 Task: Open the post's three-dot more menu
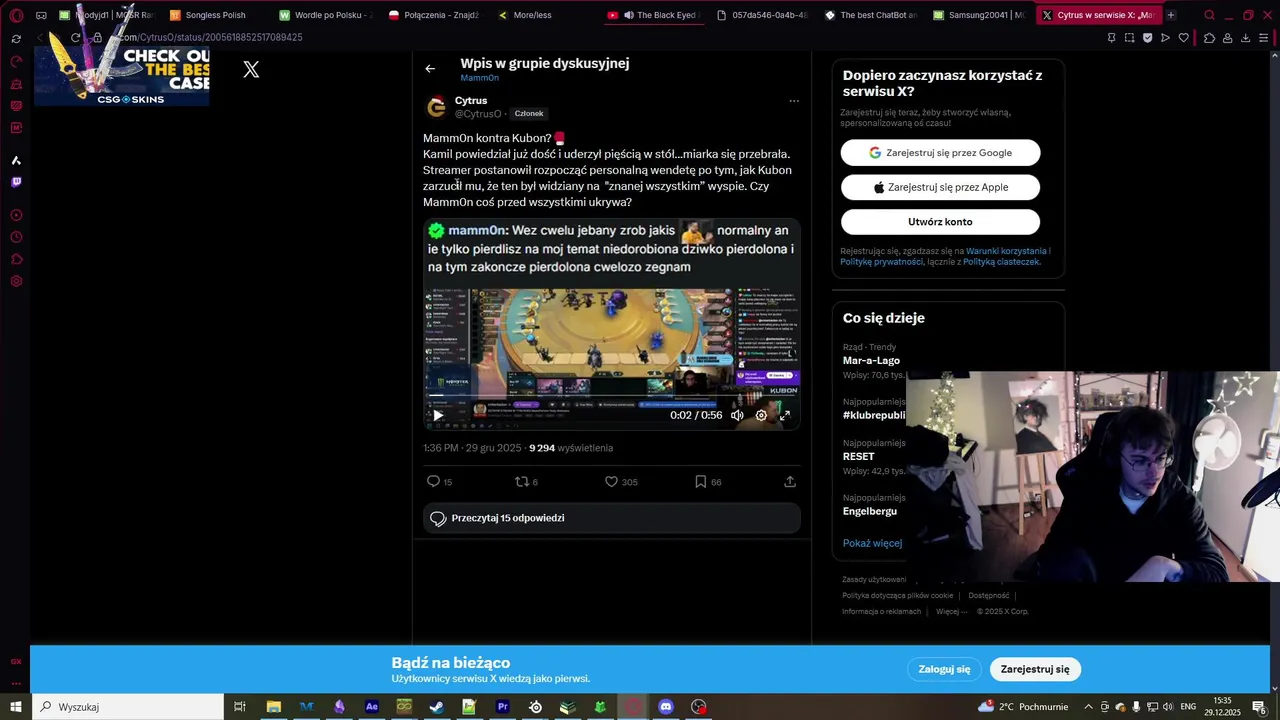tap(794, 101)
